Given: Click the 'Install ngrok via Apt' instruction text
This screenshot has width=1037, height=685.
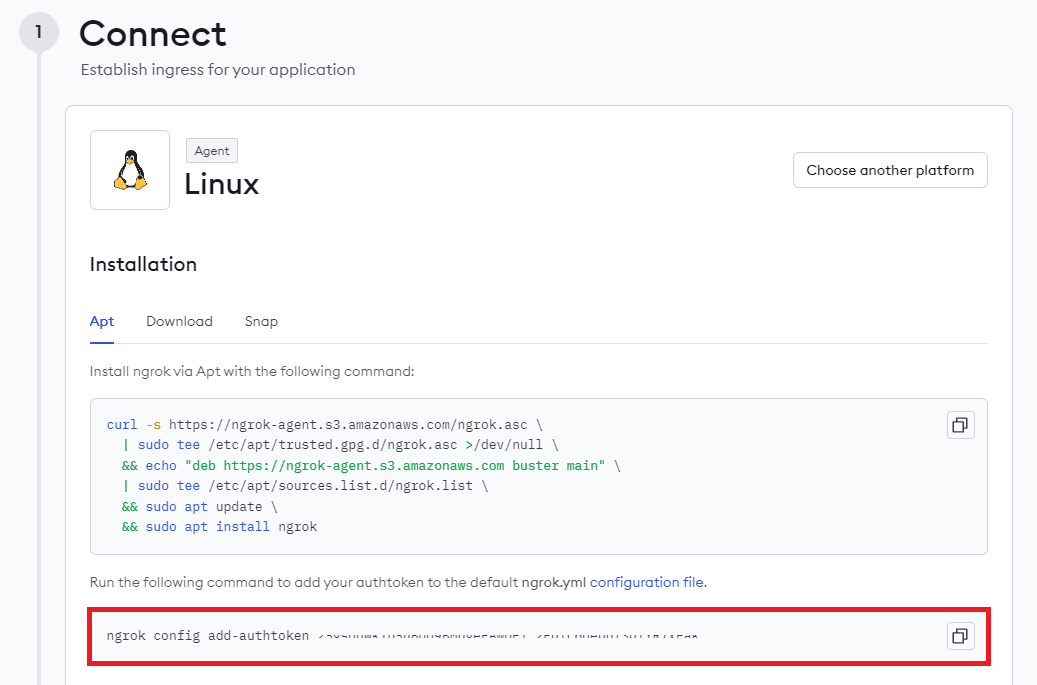Looking at the screenshot, I should (252, 372).
